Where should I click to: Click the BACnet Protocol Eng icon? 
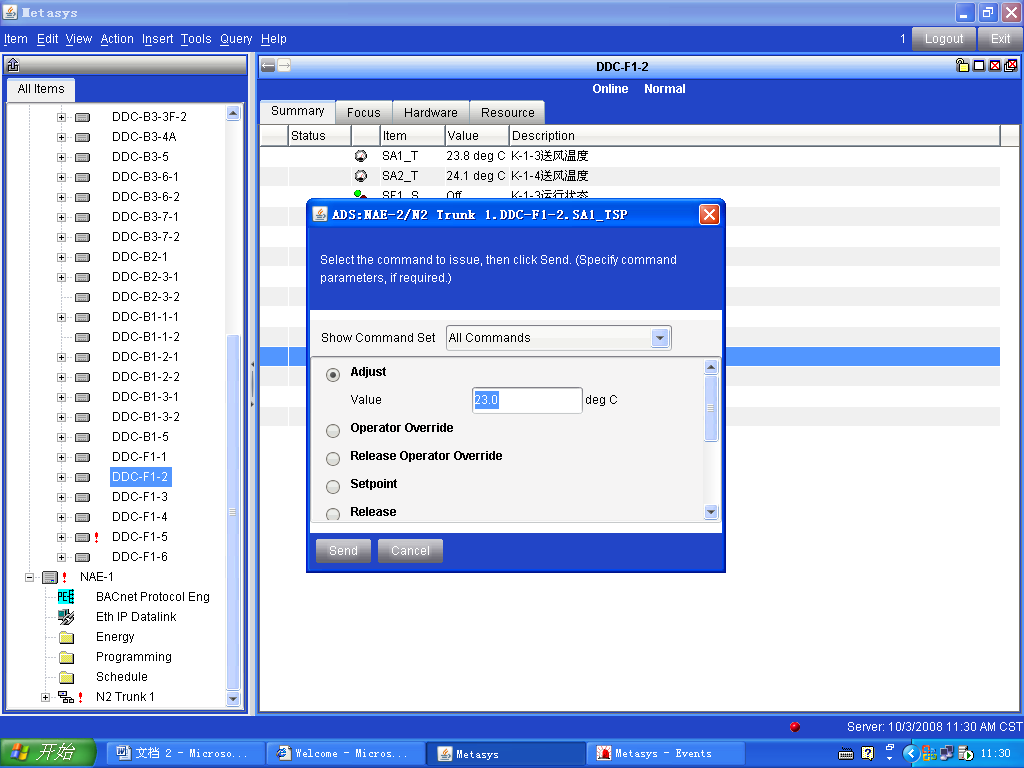(66, 597)
